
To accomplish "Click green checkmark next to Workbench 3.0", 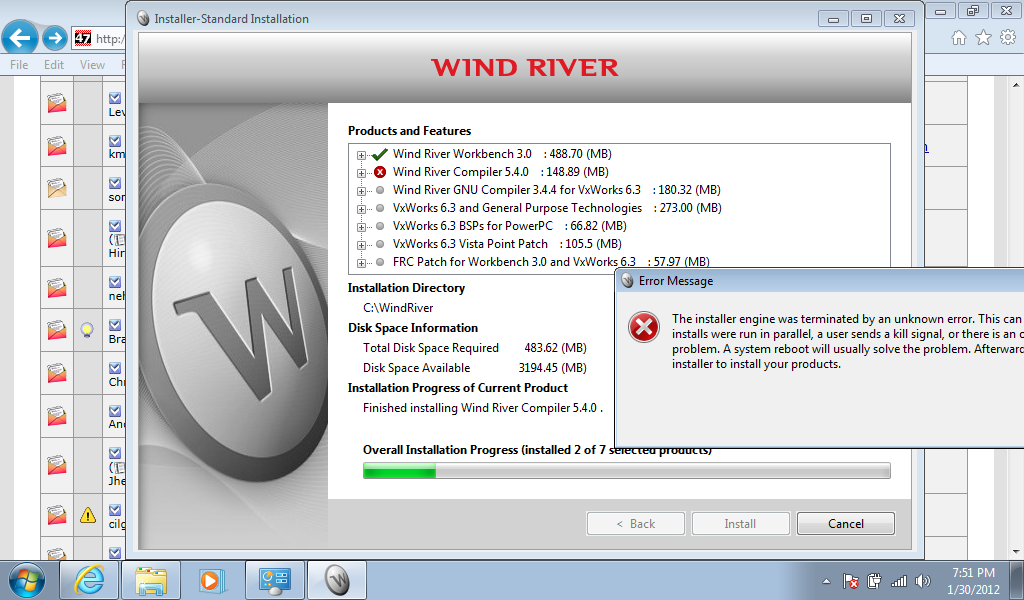I will pos(379,155).
